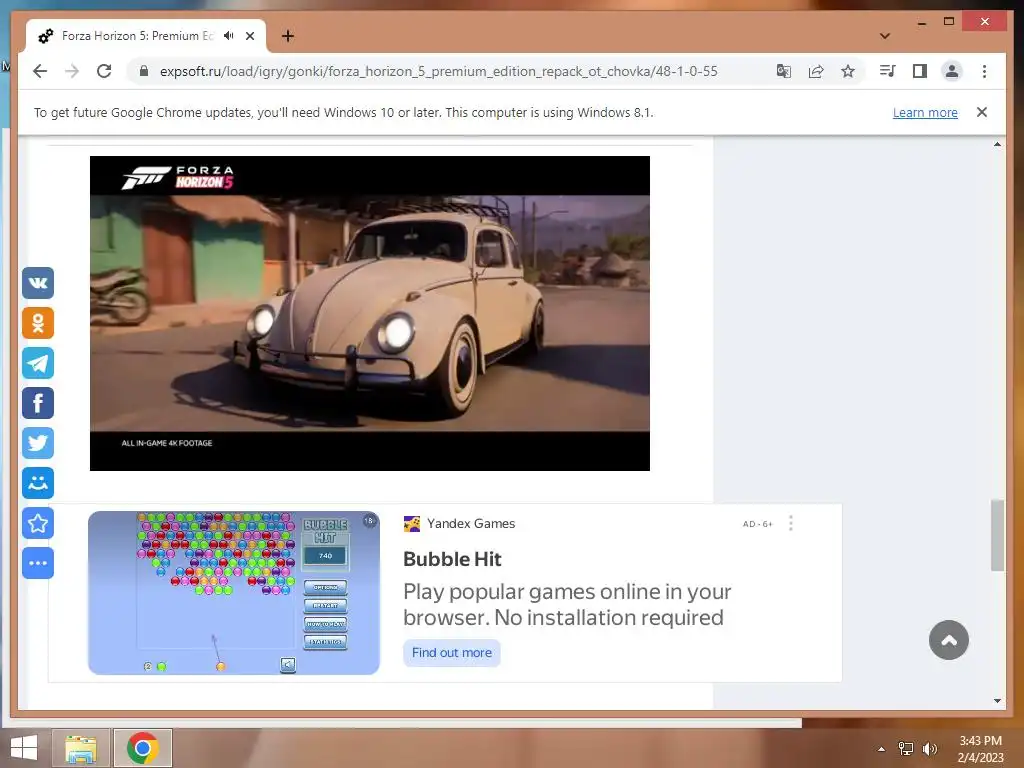Show hidden tray icons arrow
This screenshot has width=1024, height=768.
click(882, 749)
